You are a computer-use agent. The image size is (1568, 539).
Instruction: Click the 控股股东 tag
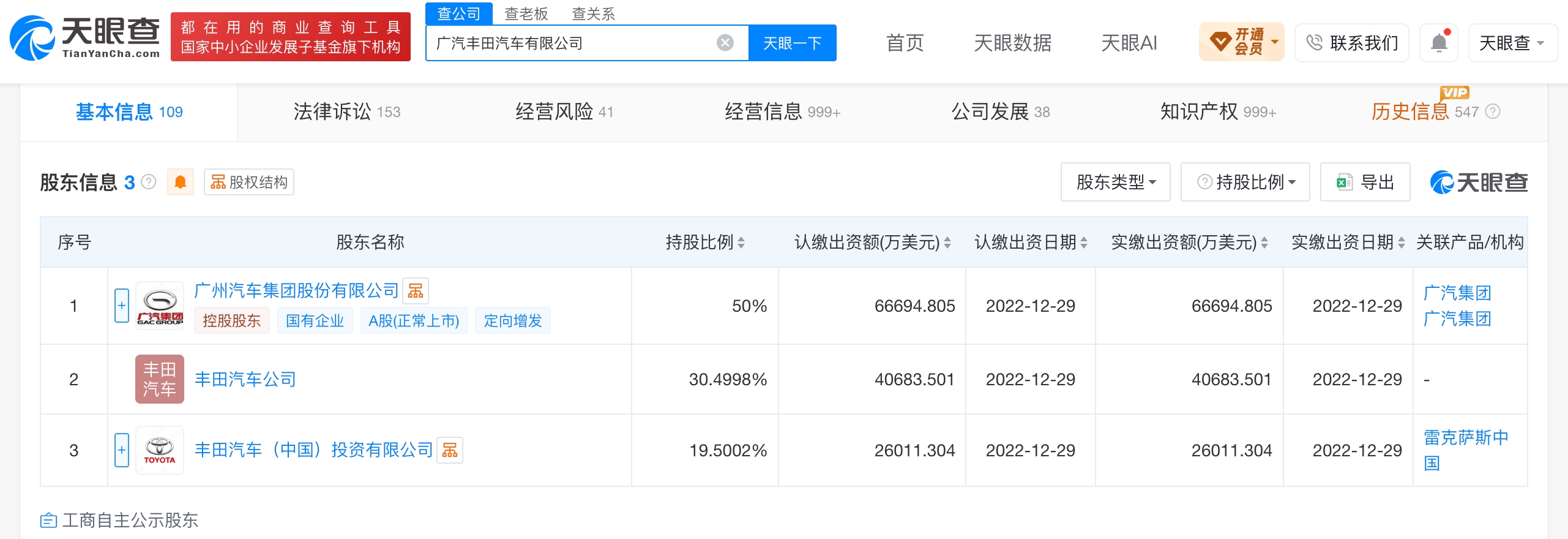tap(232, 320)
